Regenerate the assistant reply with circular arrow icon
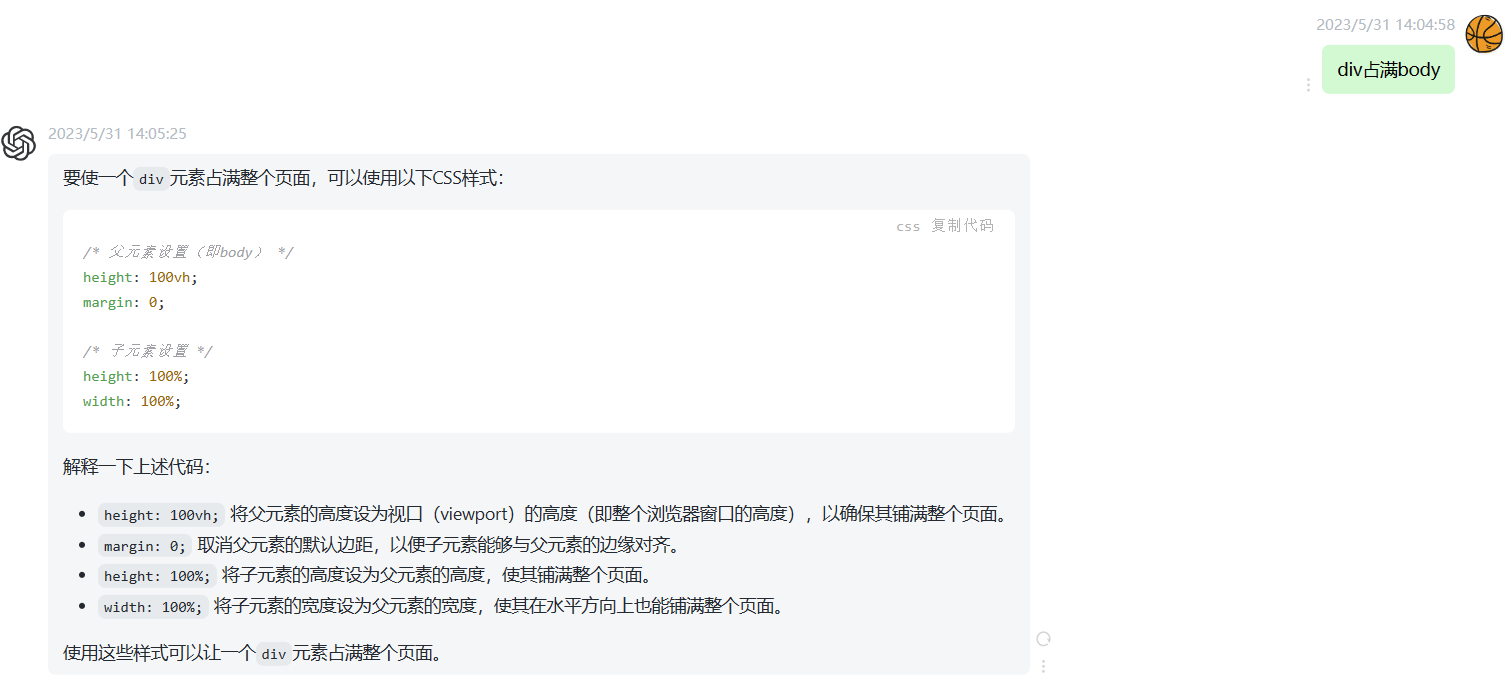1507x681 pixels. click(1044, 639)
